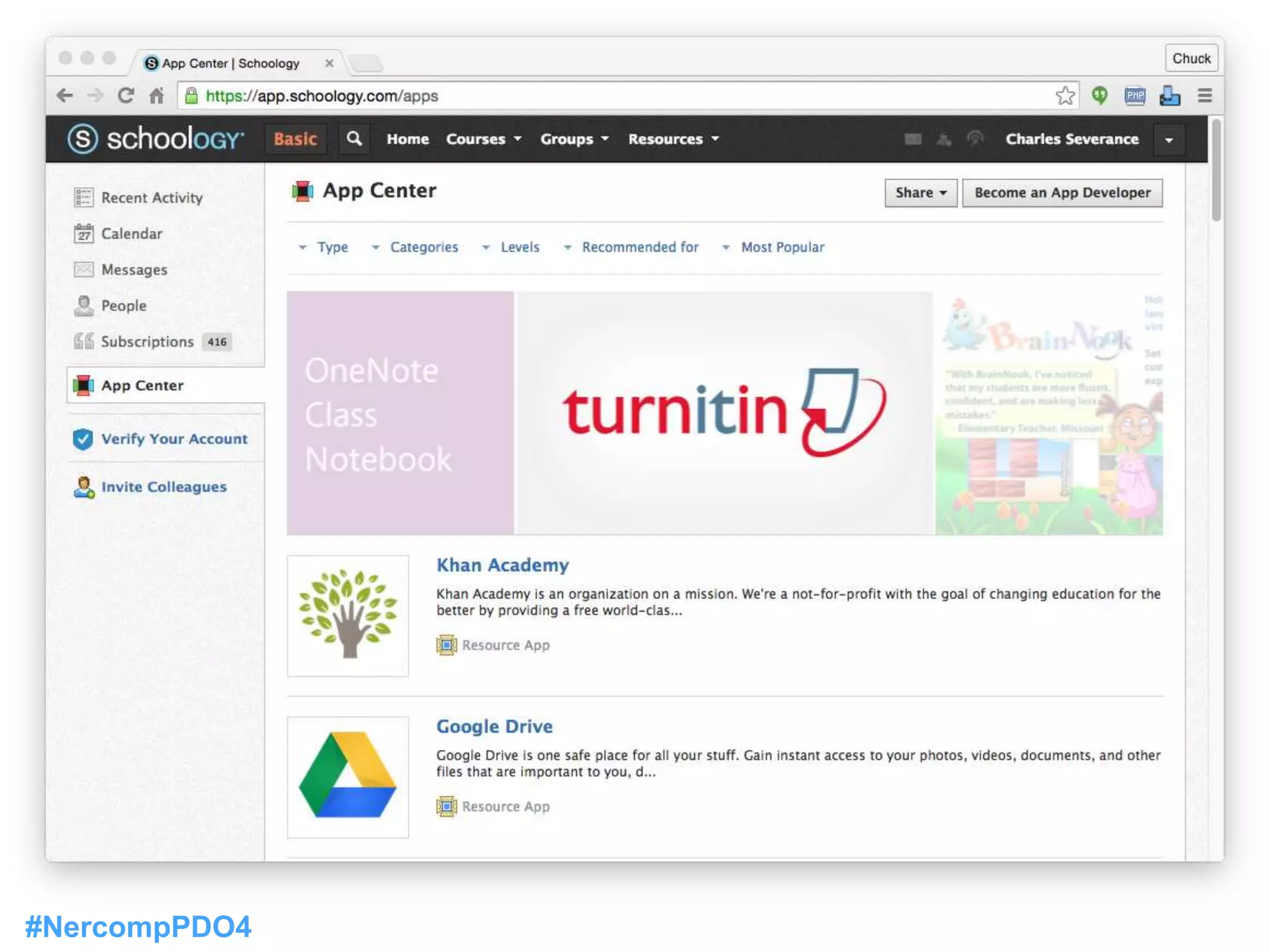The width and height of the screenshot is (1270, 952).
Task: Click the Messages envelope icon in sidebar
Action: point(84,270)
